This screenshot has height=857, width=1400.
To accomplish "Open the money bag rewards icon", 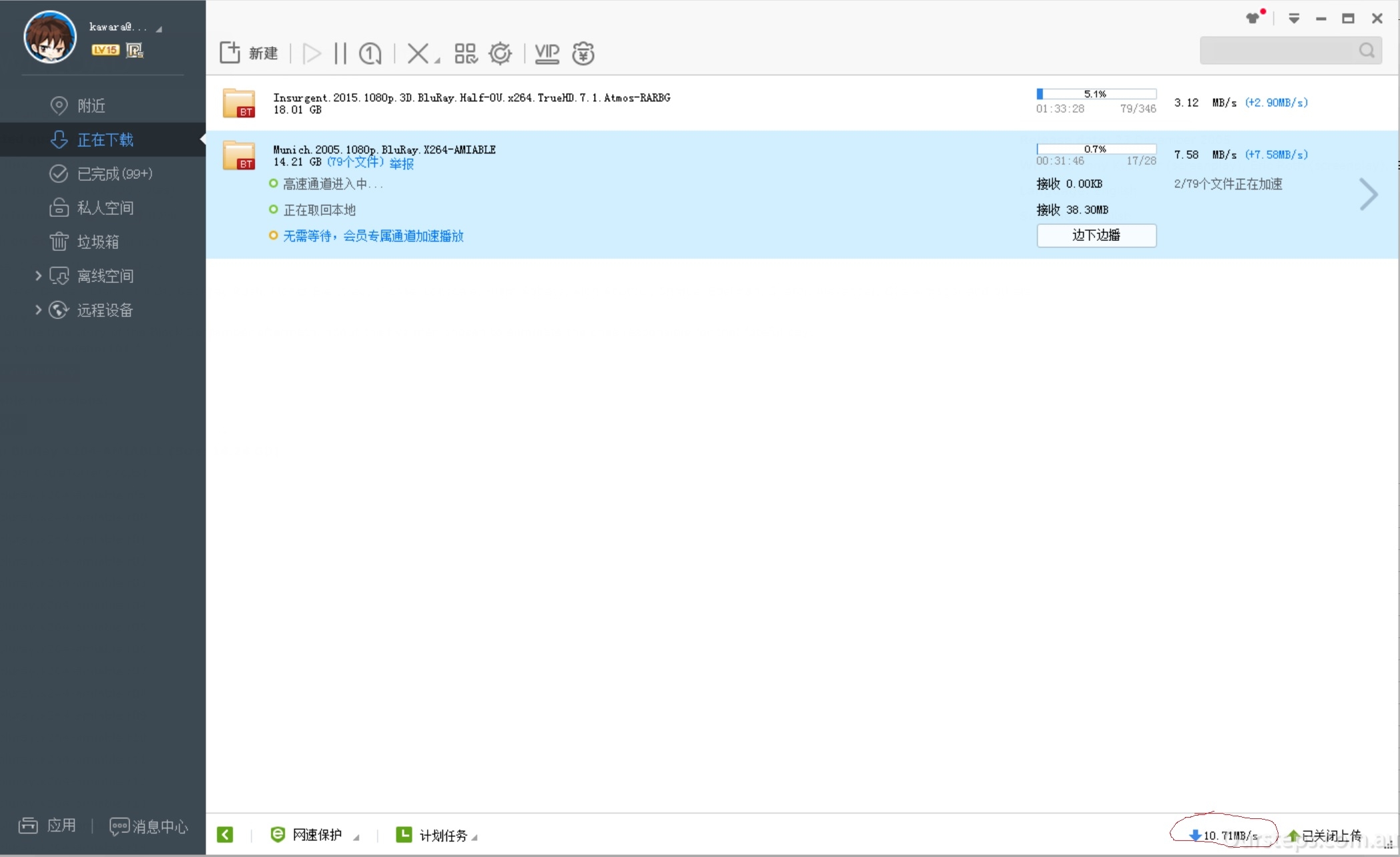I will 583,53.
